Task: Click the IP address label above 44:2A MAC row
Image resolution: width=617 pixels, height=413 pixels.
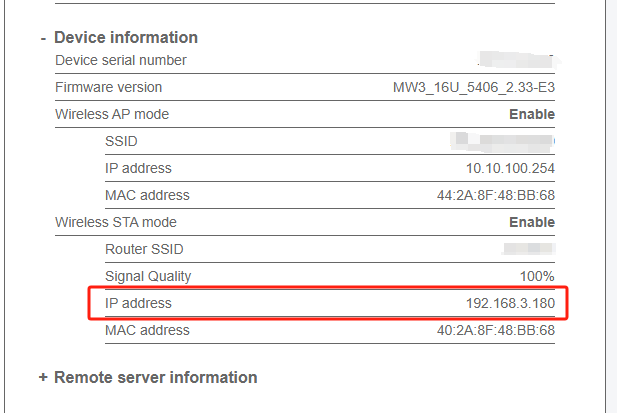Action: tap(138, 168)
